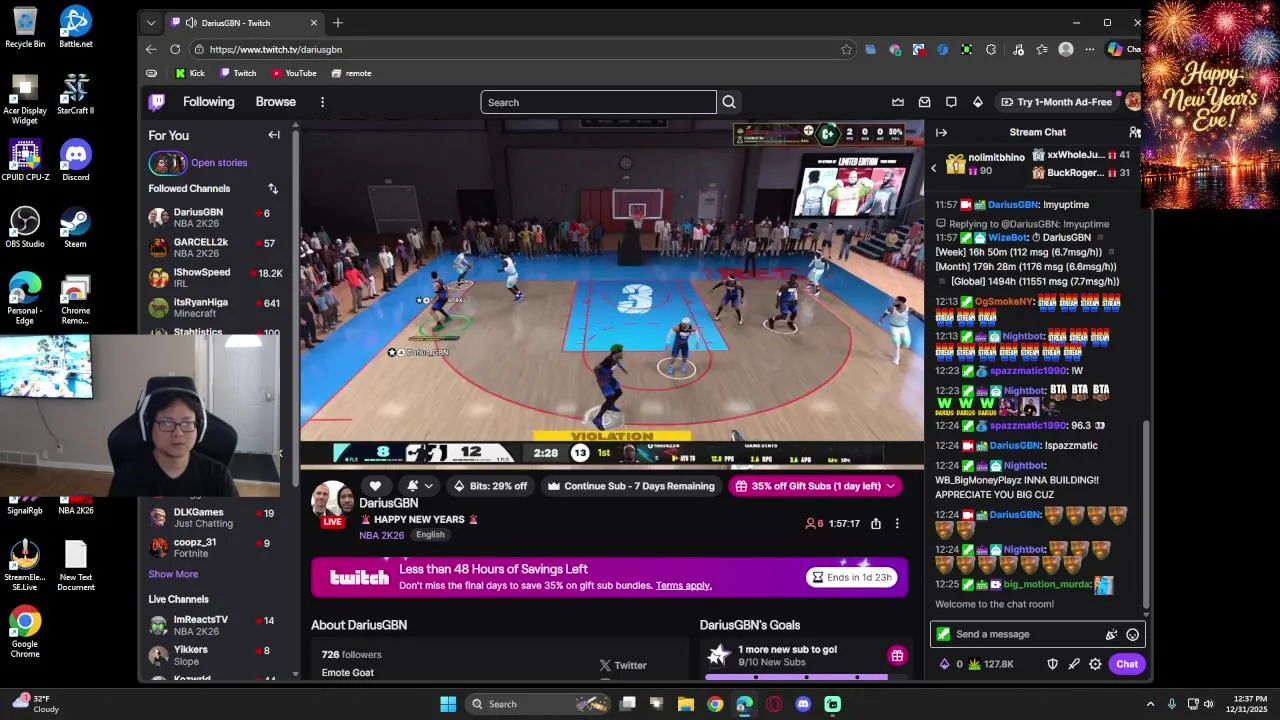Open Discord from the taskbar
The height and width of the screenshot is (720, 1280).
pos(803,704)
